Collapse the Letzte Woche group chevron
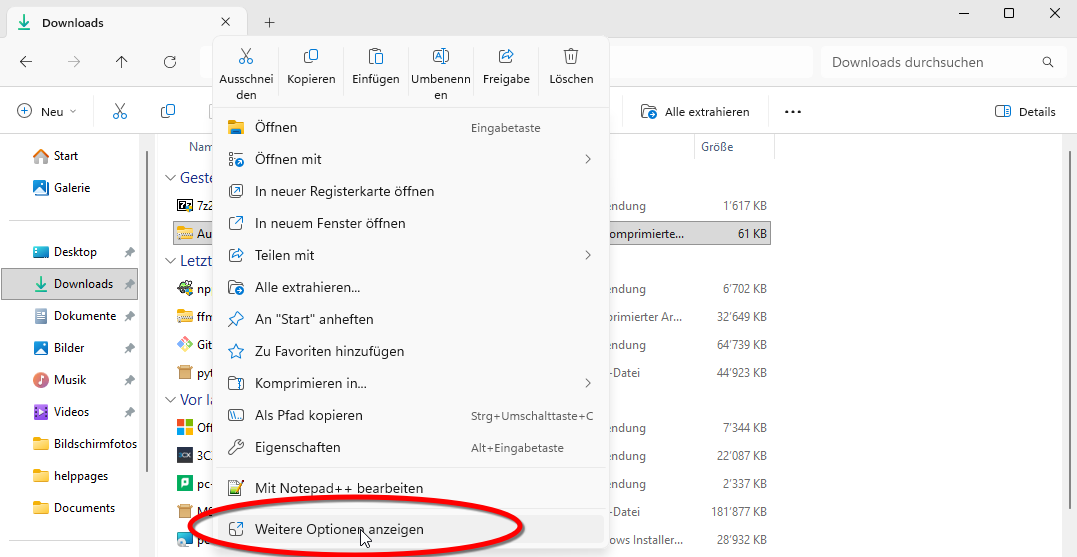The width and height of the screenshot is (1077, 557). [170, 261]
